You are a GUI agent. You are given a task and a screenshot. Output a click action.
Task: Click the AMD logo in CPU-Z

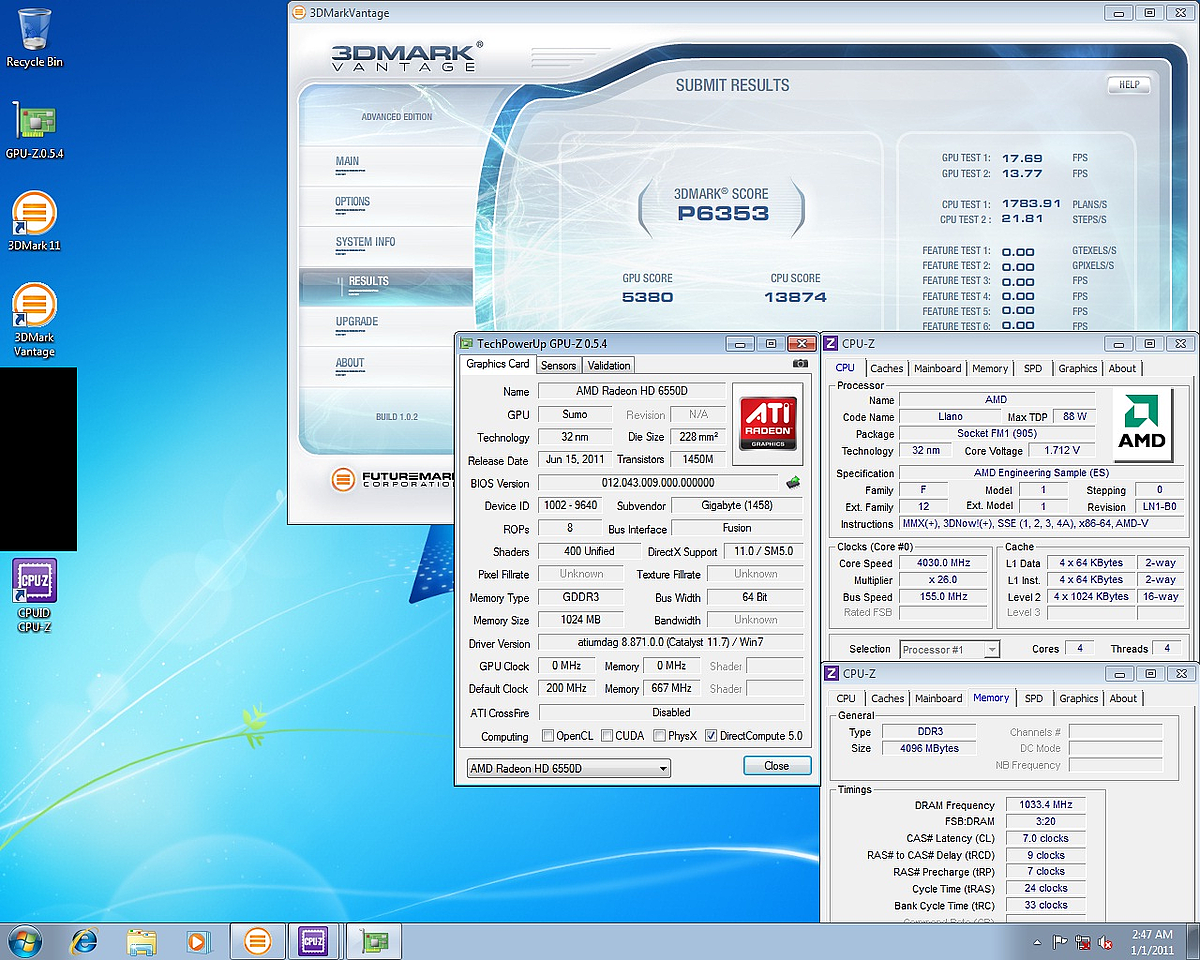click(x=1142, y=425)
